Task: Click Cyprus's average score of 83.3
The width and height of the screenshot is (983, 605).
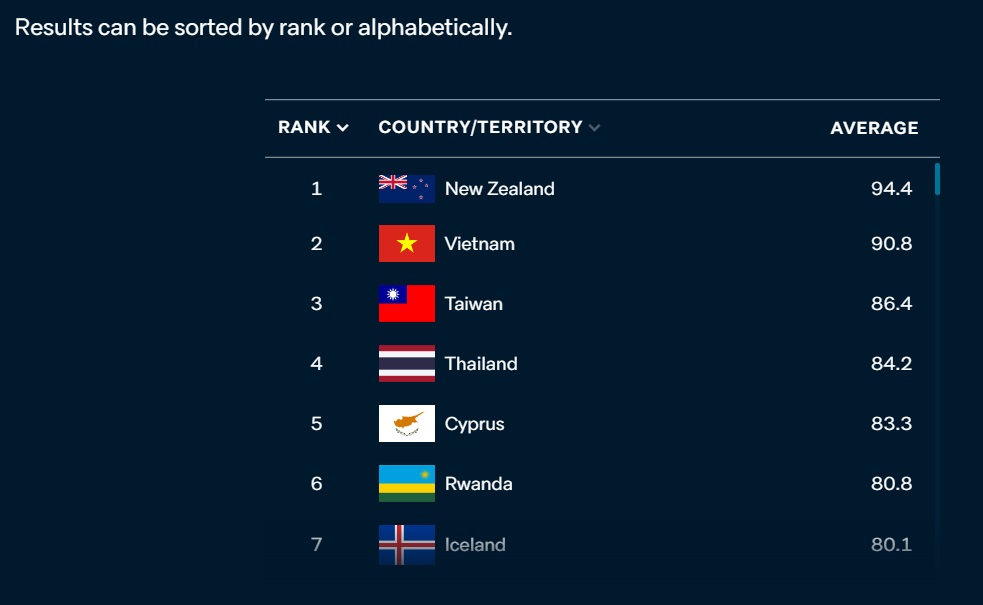Action: pos(891,424)
